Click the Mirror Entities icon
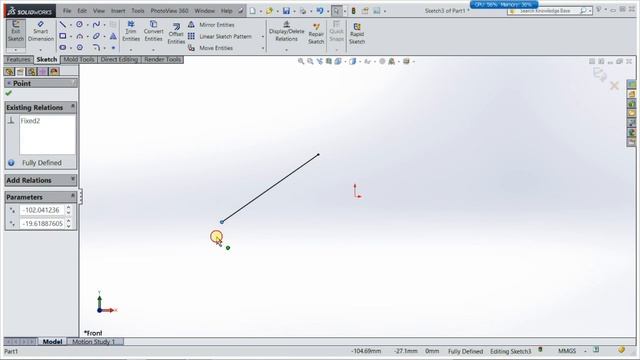The height and width of the screenshot is (360, 640). pos(191,25)
